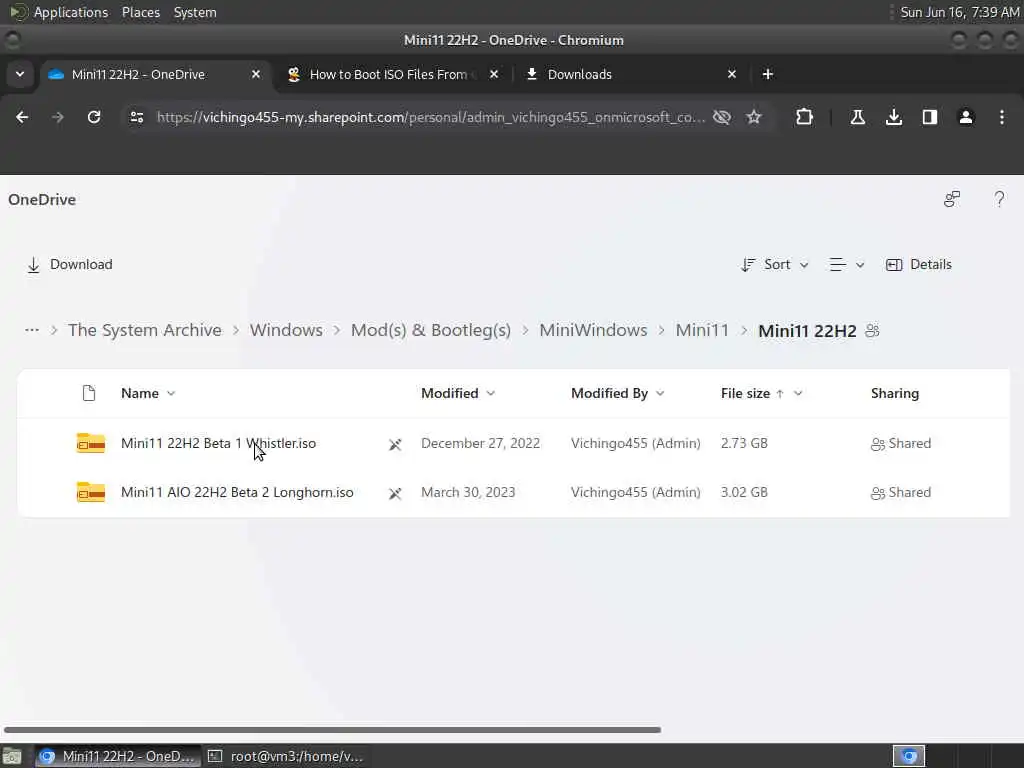Close the Mini11 22H2 - OneDrive tab
This screenshot has width=1024, height=768.
pyautogui.click(x=256, y=74)
